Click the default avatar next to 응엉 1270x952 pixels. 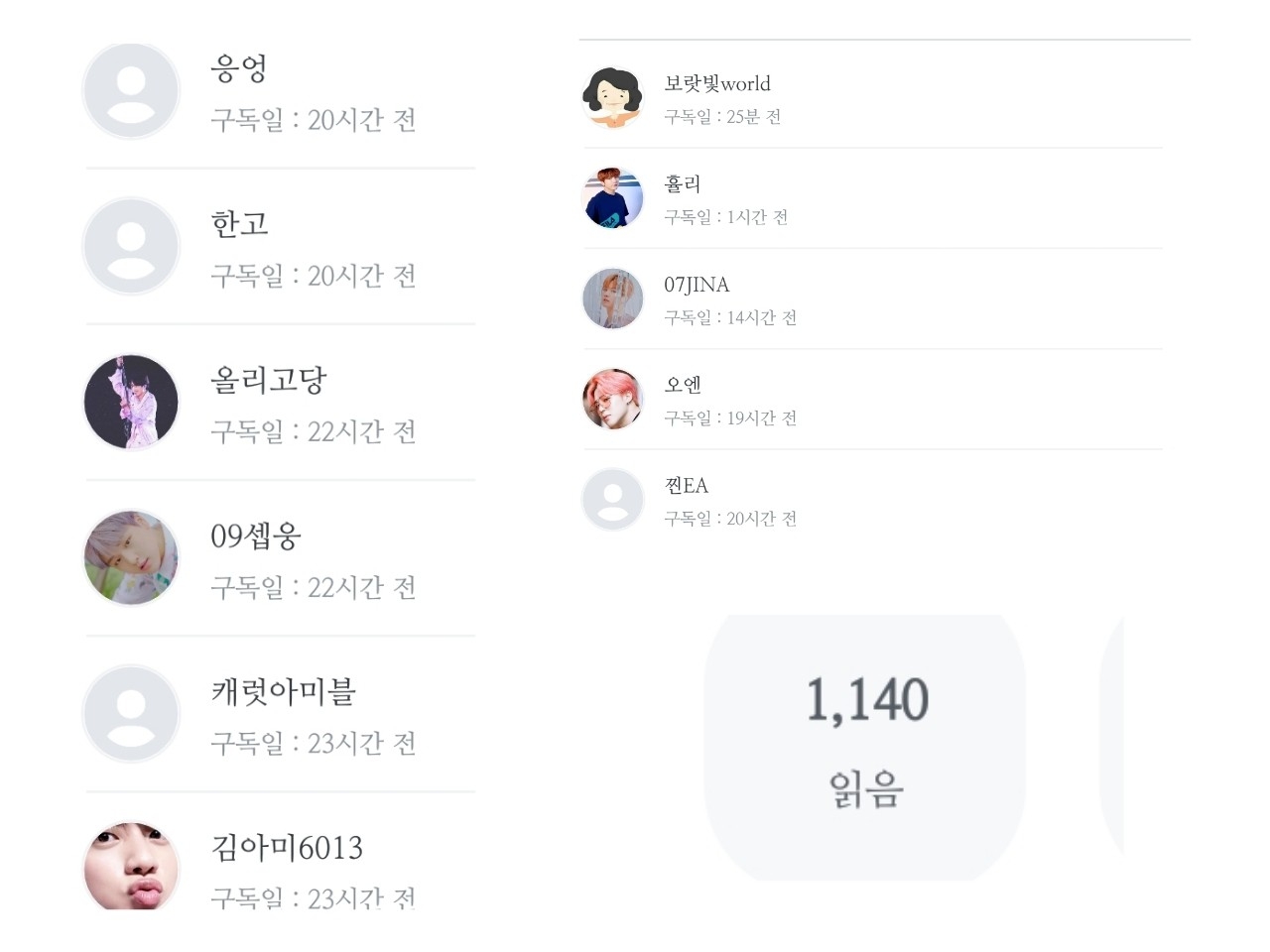pos(131,91)
